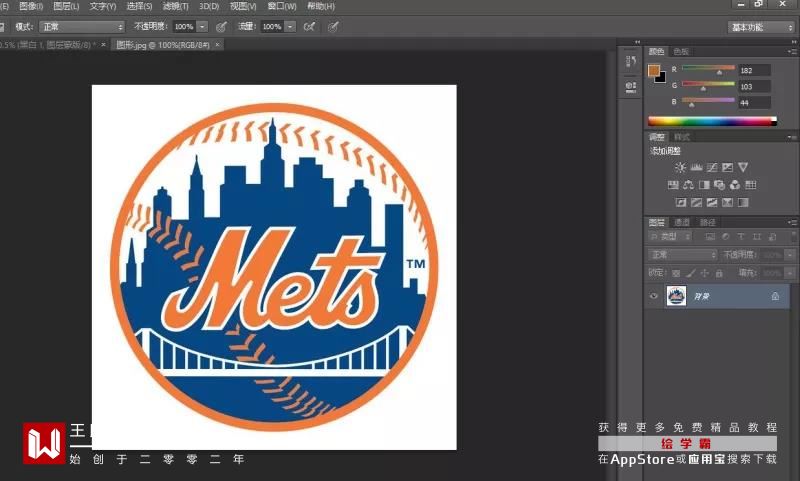Screen dimensions: 800x481
Task: Open the 不透明度 dropdown arrow in options bar
Action: click(x=203, y=27)
